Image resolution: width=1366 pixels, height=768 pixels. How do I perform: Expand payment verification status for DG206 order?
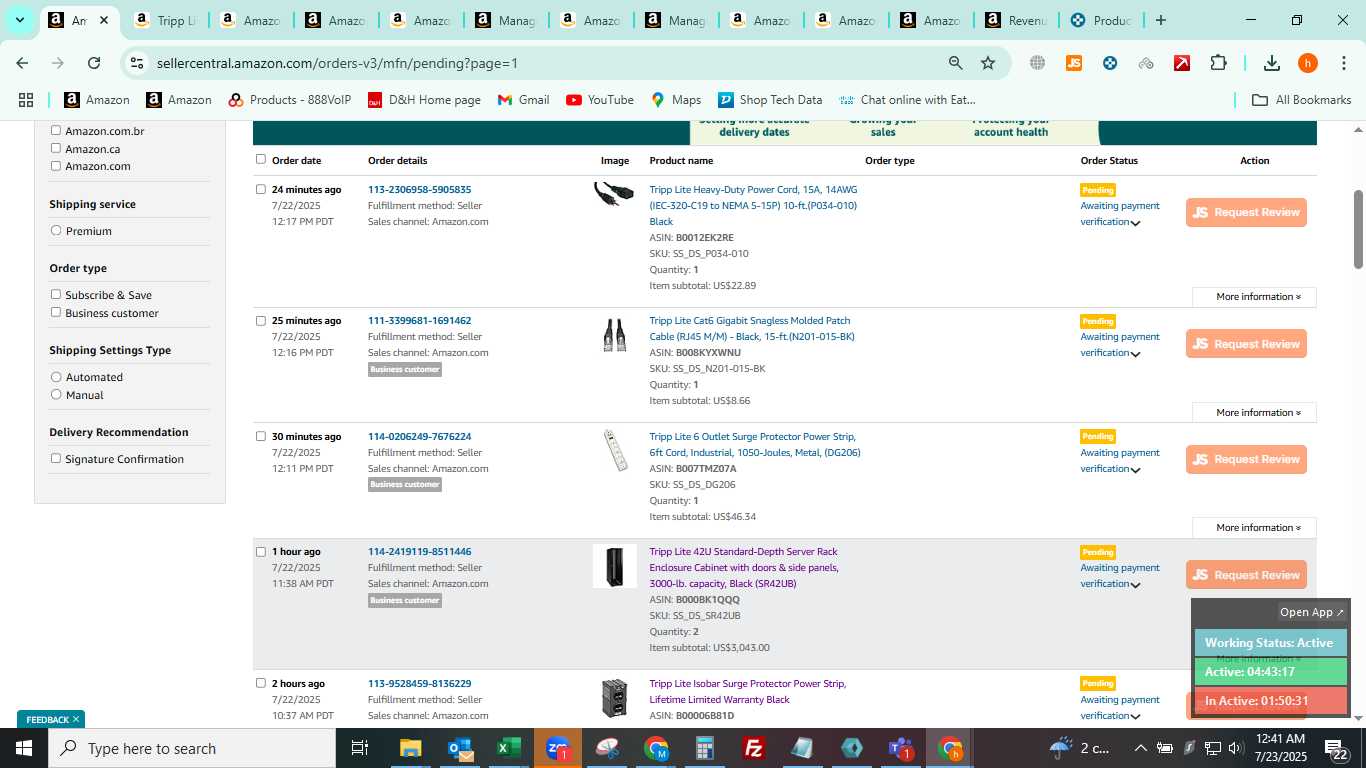tap(1136, 470)
